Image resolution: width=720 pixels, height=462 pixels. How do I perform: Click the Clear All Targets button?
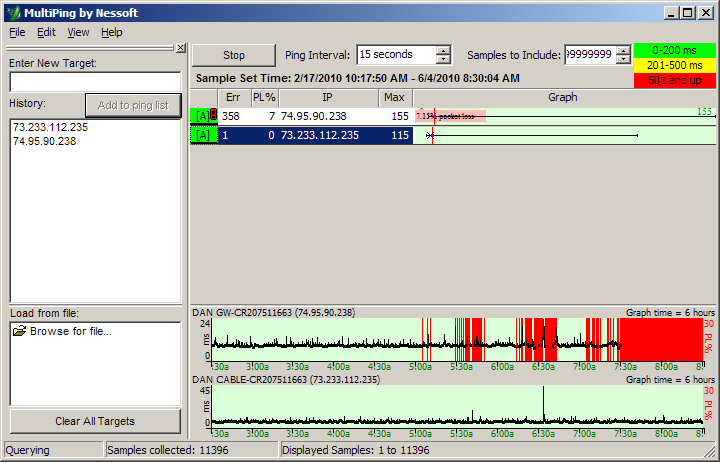95,421
